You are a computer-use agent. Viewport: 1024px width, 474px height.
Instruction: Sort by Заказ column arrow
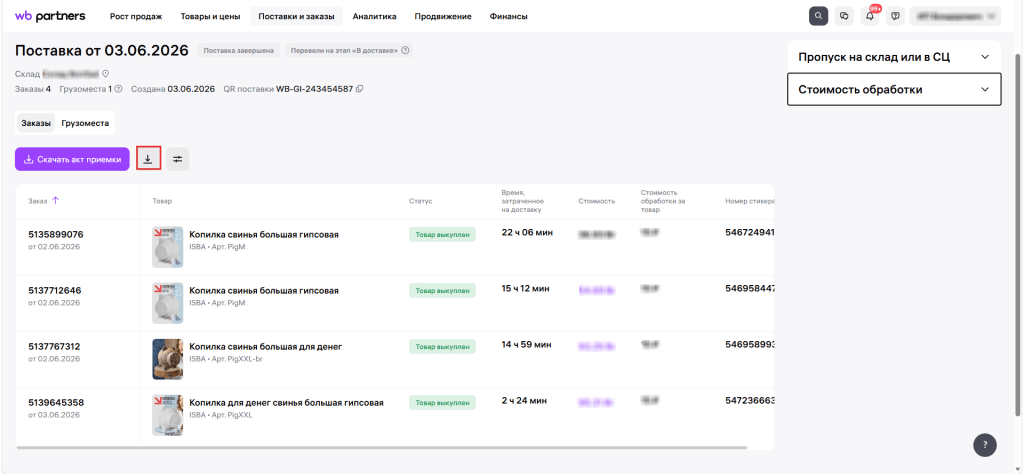[x=56, y=200]
